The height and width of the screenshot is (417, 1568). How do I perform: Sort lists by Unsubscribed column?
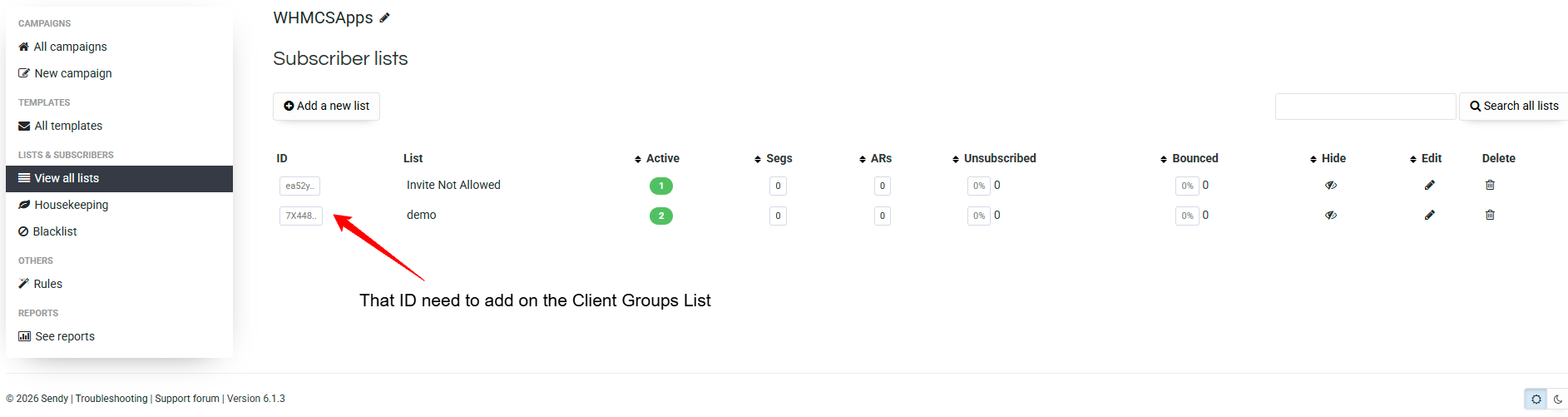[x=994, y=158]
